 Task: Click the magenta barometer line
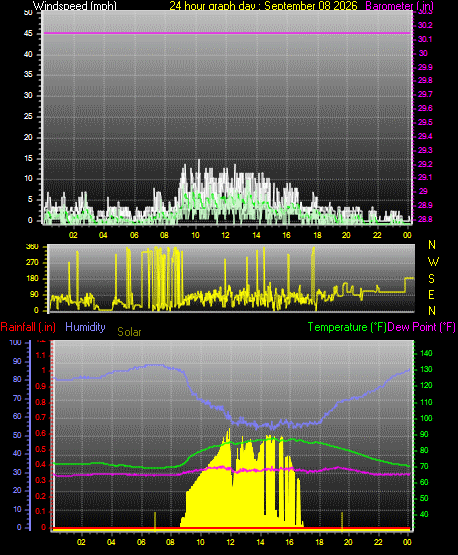tap(227, 33)
